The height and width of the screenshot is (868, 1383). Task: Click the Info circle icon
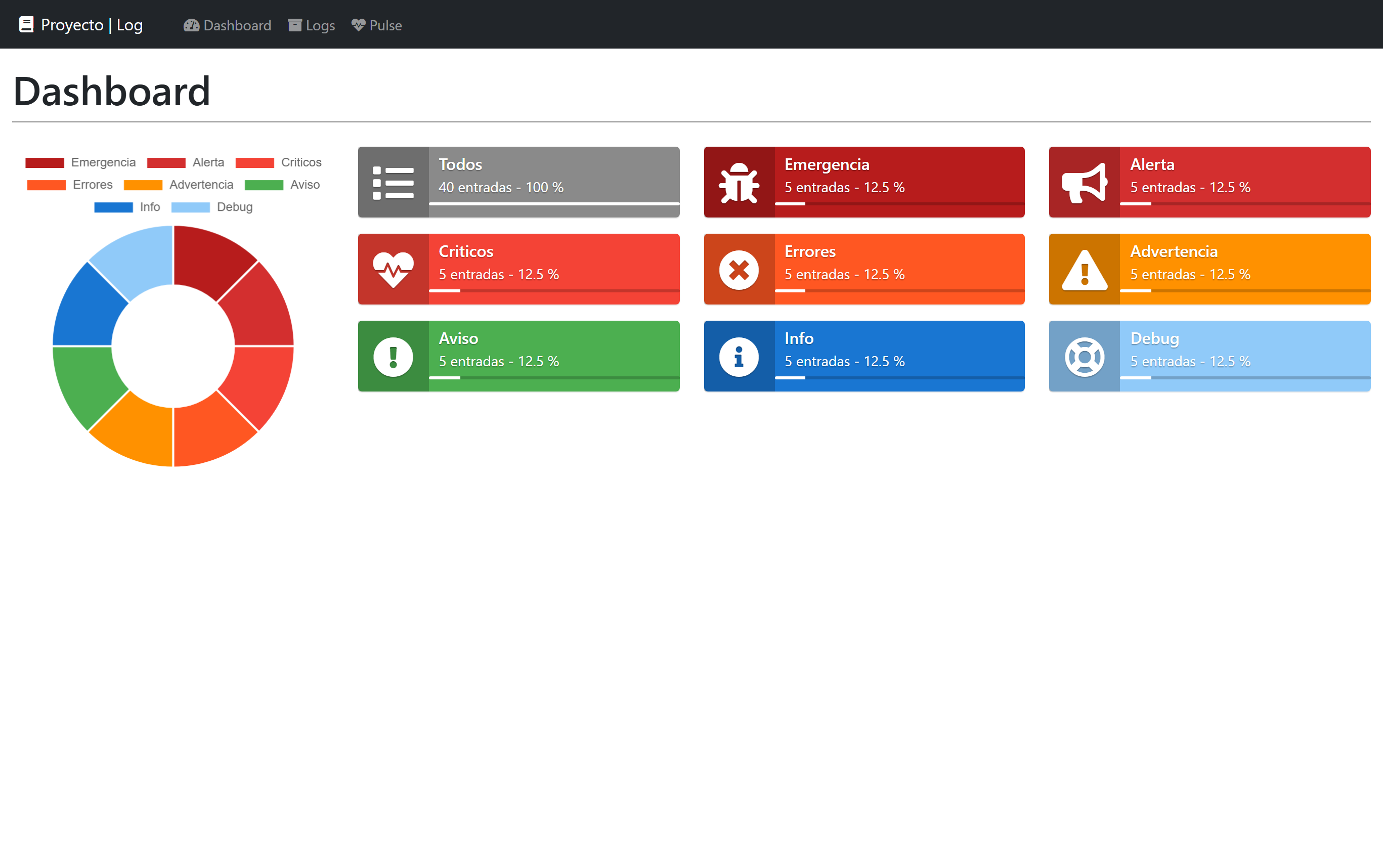click(739, 357)
